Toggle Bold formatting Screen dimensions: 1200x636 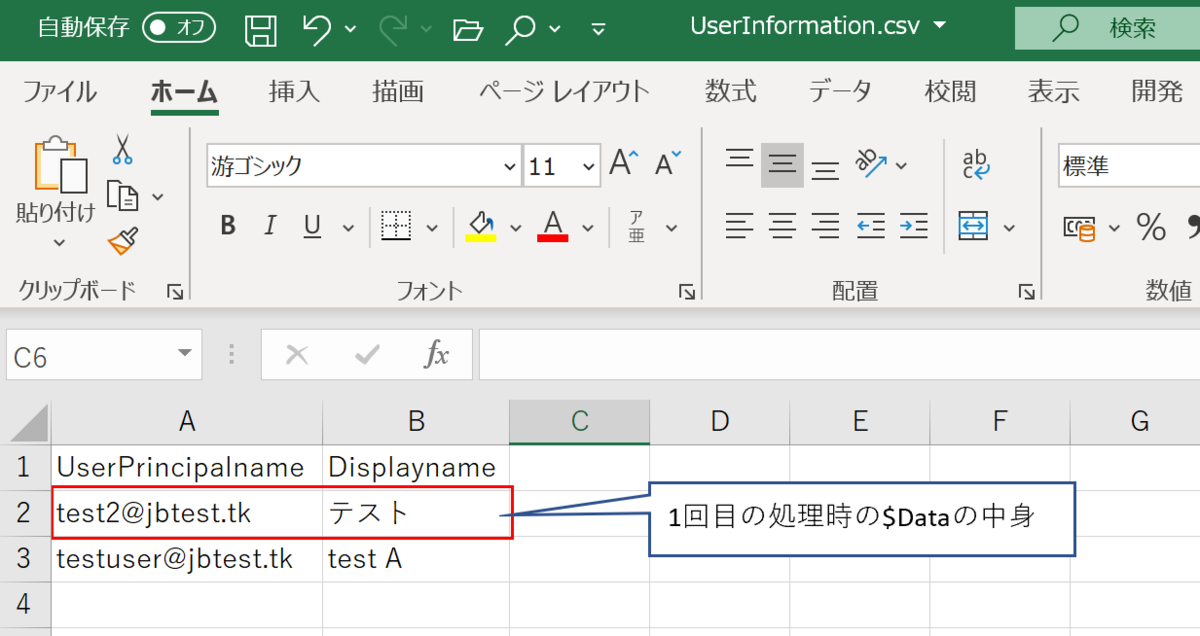point(228,226)
